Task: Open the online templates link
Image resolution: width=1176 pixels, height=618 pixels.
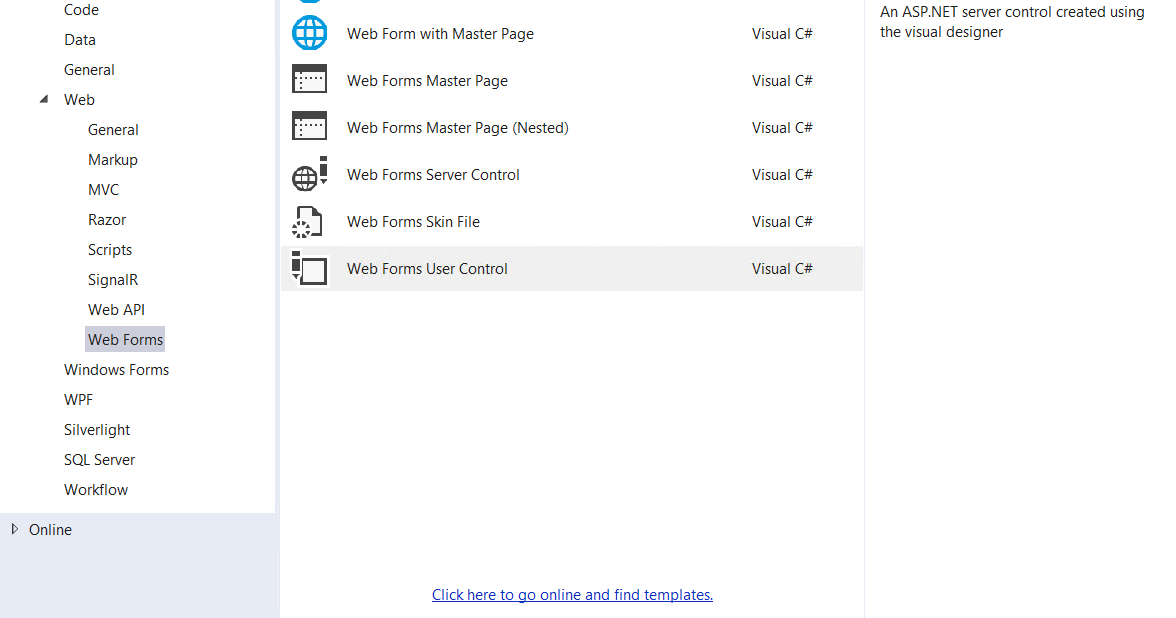Action: coord(572,595)
